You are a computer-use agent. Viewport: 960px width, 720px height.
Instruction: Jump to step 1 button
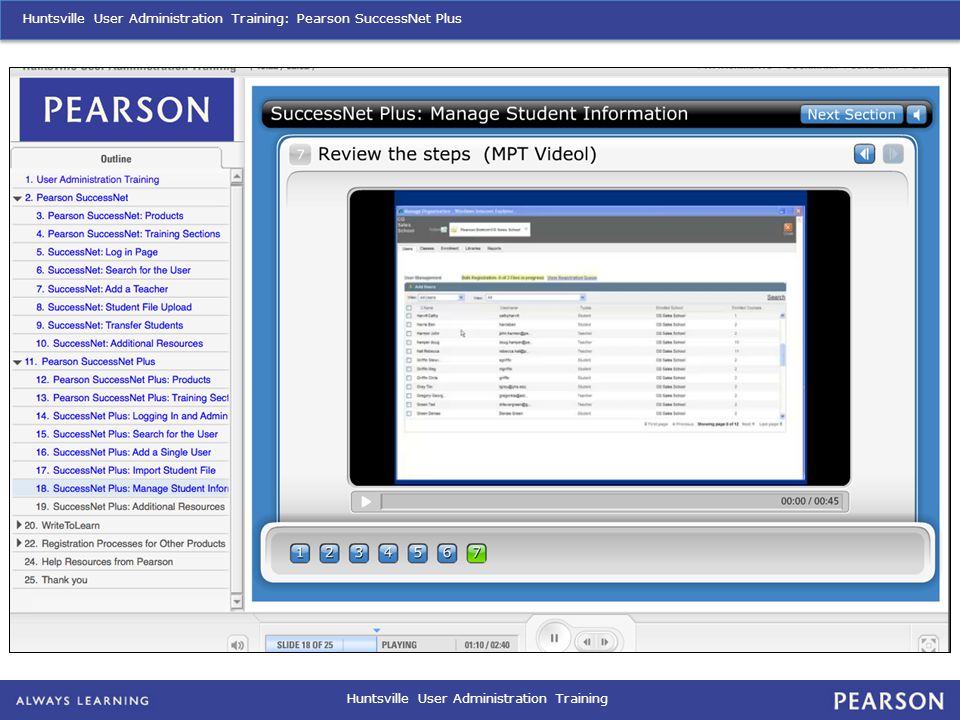point(300,553)
